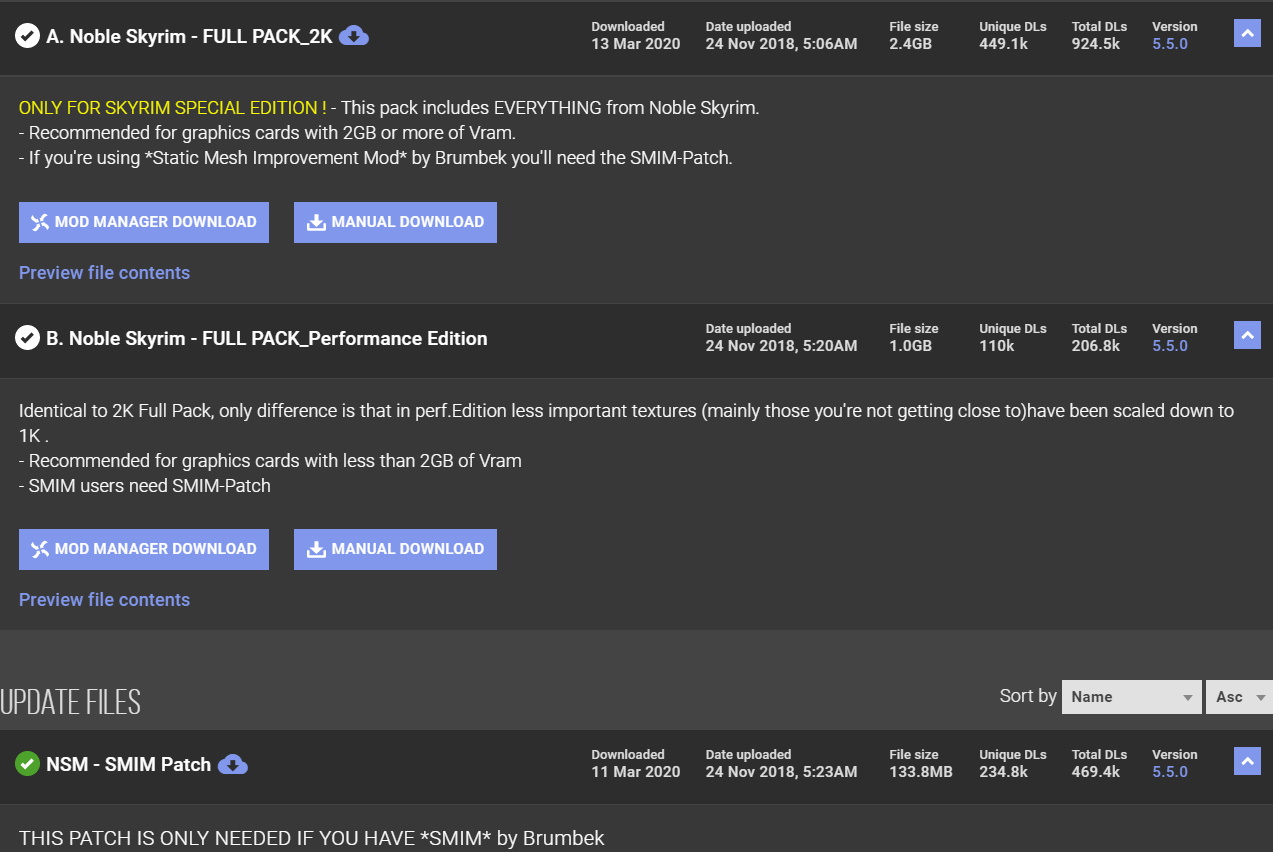Viewport: 1273px width, 852px height.
Task: Click the UPDATE FILES heading
Action: pyautogui.click(x=70, y=702)
